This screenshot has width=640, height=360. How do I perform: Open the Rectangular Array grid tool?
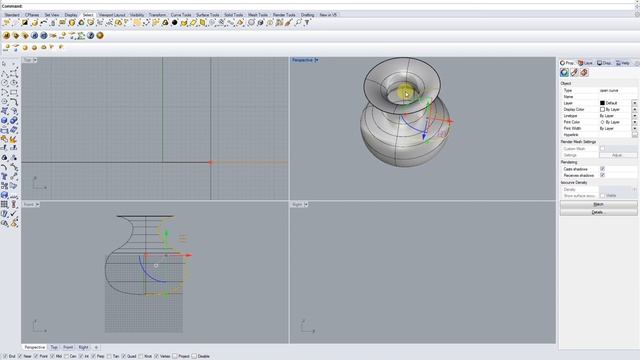pyautogui.click(x=4, y=204)
